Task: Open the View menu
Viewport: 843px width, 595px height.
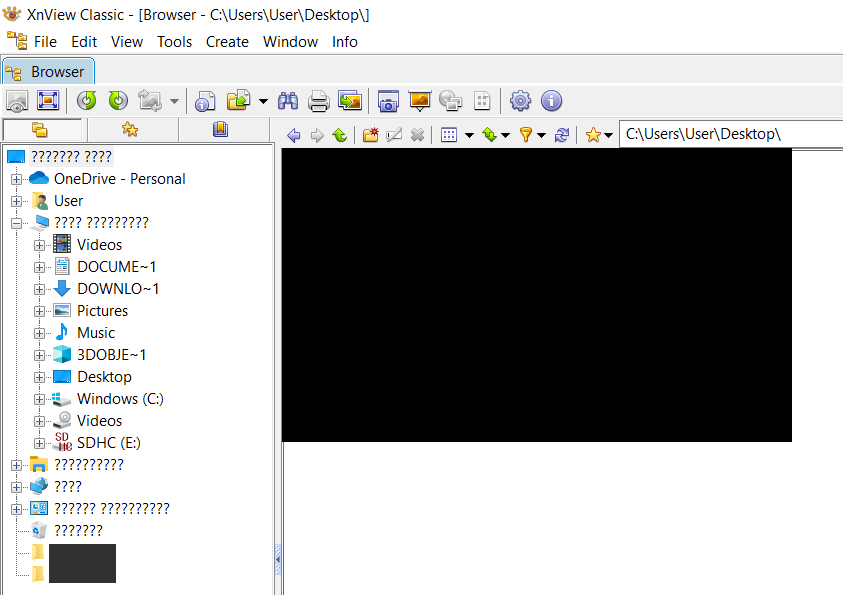Action: click(127, 42)
